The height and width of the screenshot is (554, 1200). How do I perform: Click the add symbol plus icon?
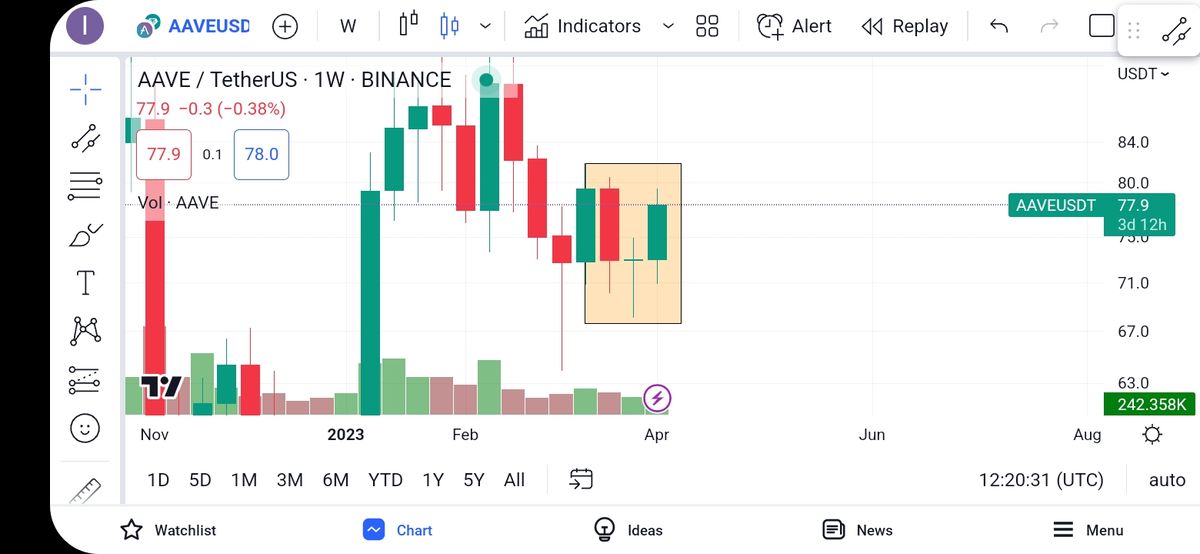coord(285,26)
